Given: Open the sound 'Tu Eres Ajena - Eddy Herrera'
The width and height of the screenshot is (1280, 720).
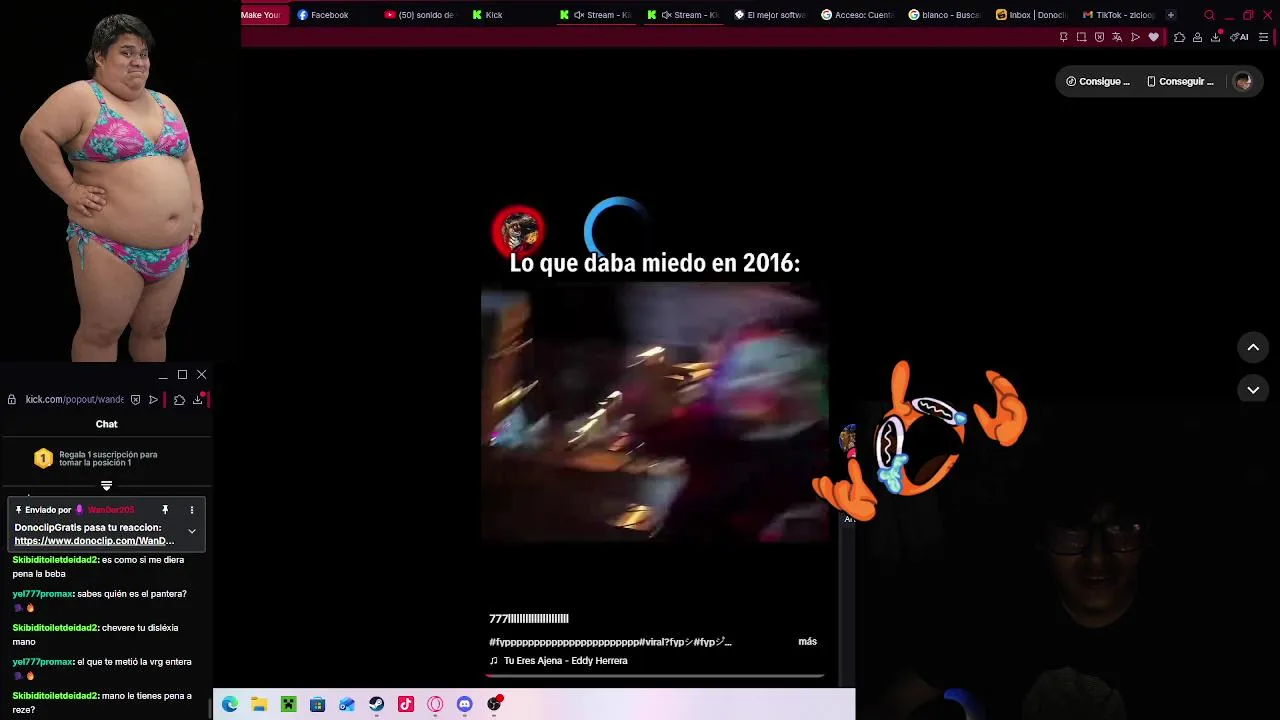Looking at the screenshot, I should click(x=565, y=661).
